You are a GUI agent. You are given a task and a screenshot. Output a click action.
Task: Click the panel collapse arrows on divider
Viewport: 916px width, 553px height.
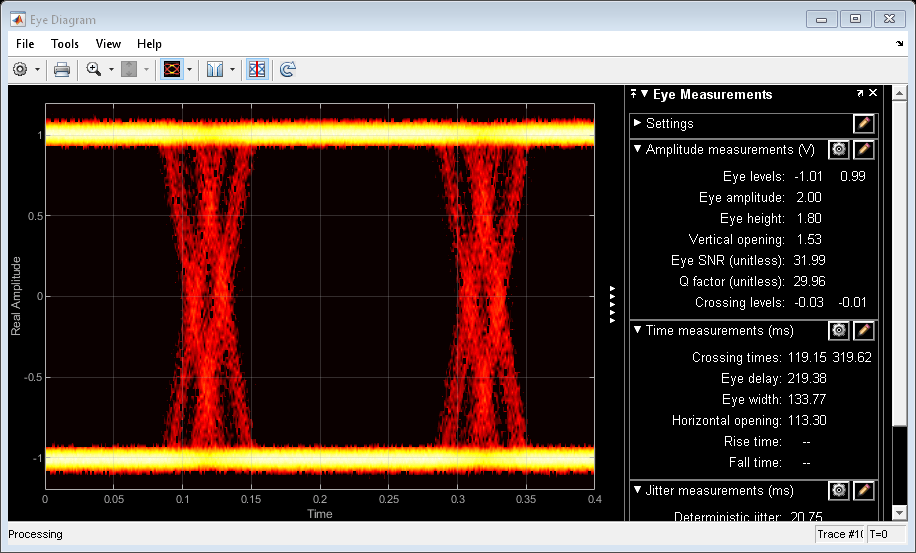[614, 304]
